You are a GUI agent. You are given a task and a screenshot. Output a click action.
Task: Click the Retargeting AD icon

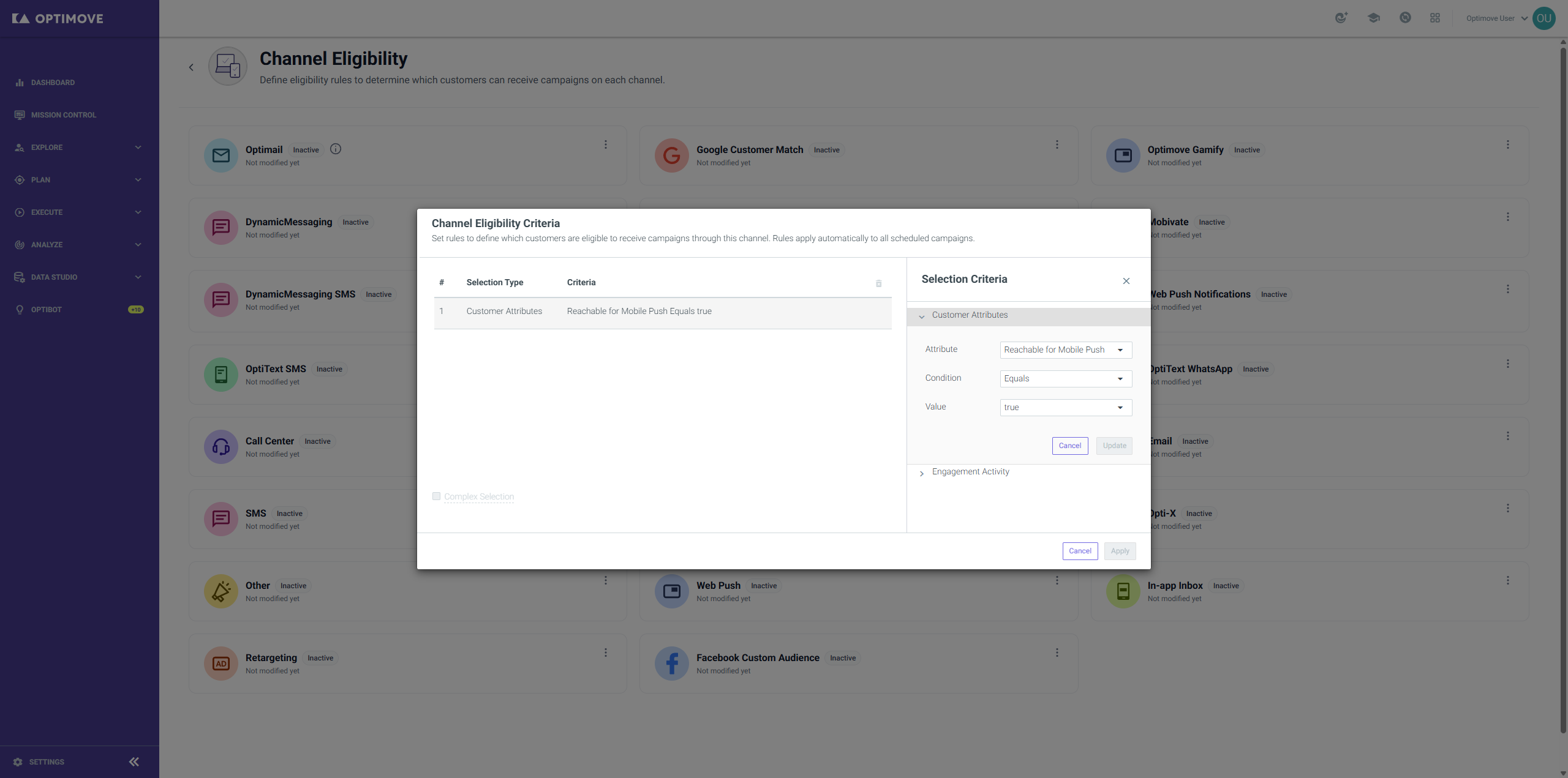click(x=221, y=664)
